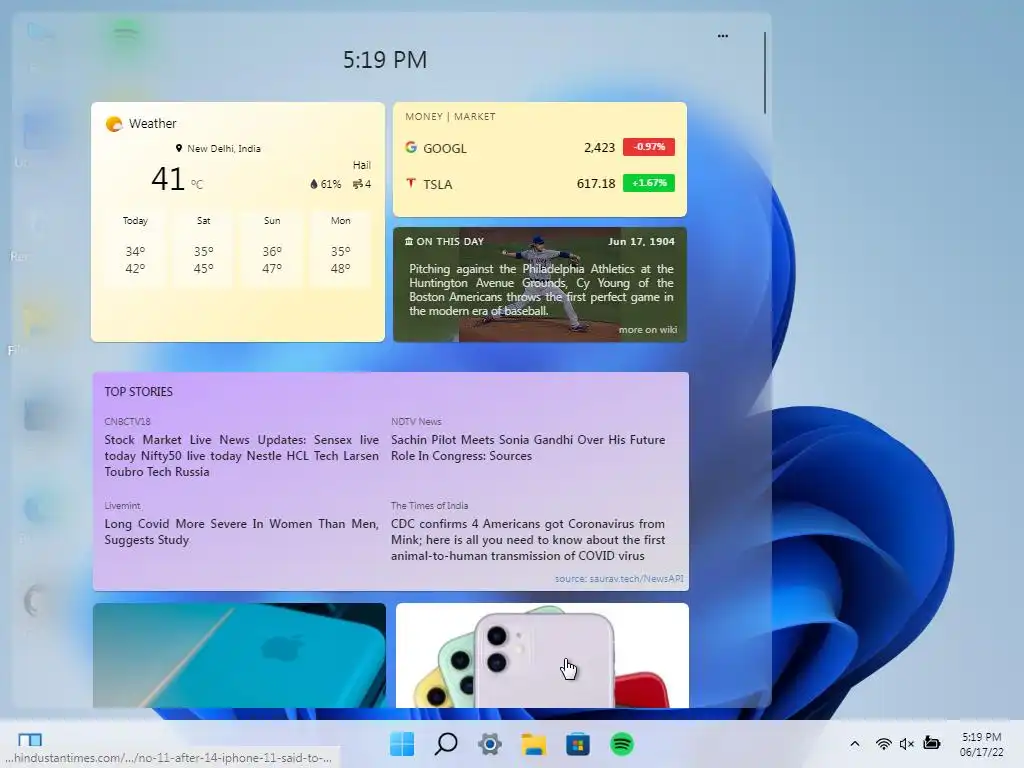Click the widgets panel scrollbar

pyautogui.click(x=764, y=72)
